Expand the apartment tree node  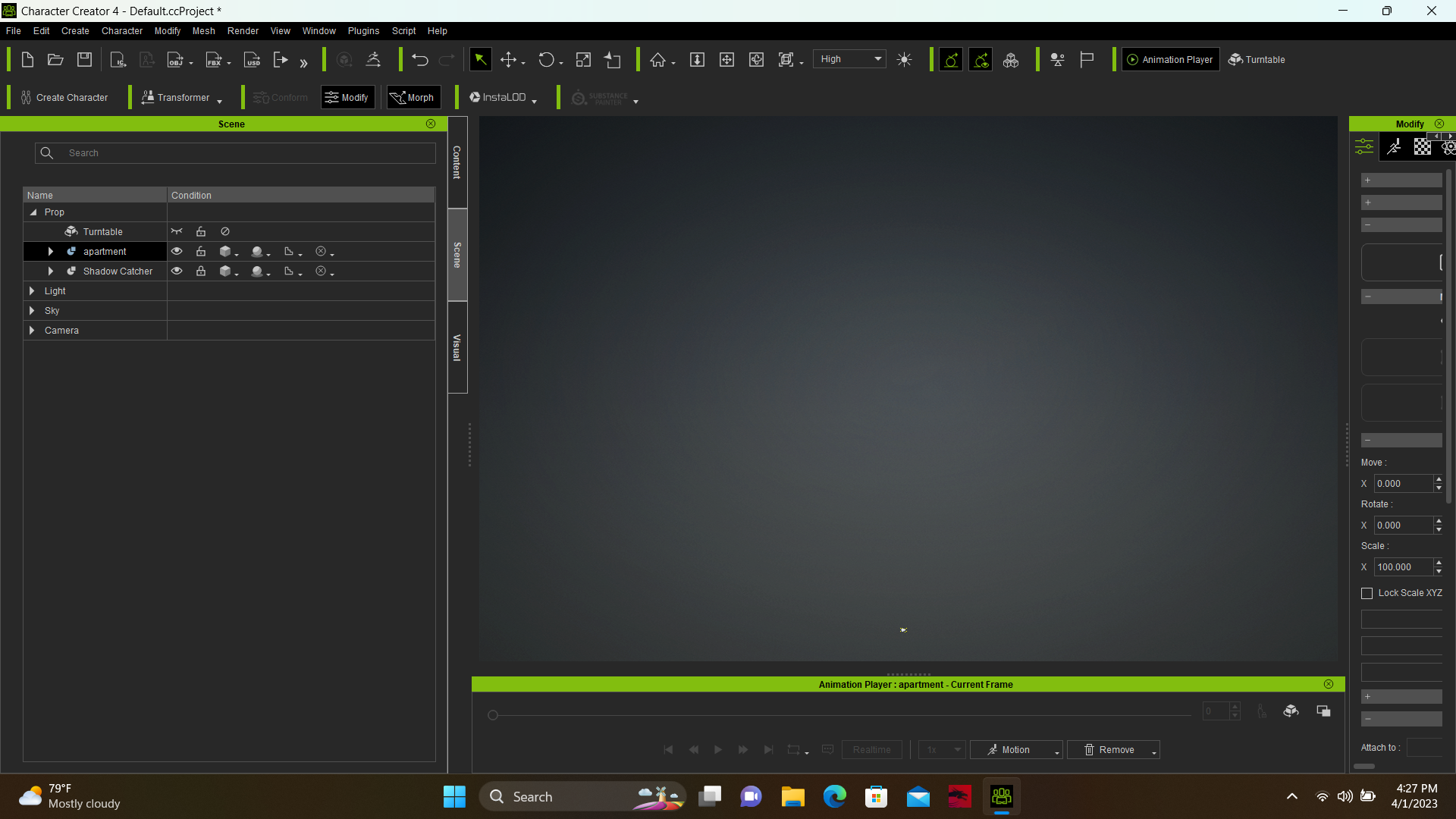tap(50, 251)
